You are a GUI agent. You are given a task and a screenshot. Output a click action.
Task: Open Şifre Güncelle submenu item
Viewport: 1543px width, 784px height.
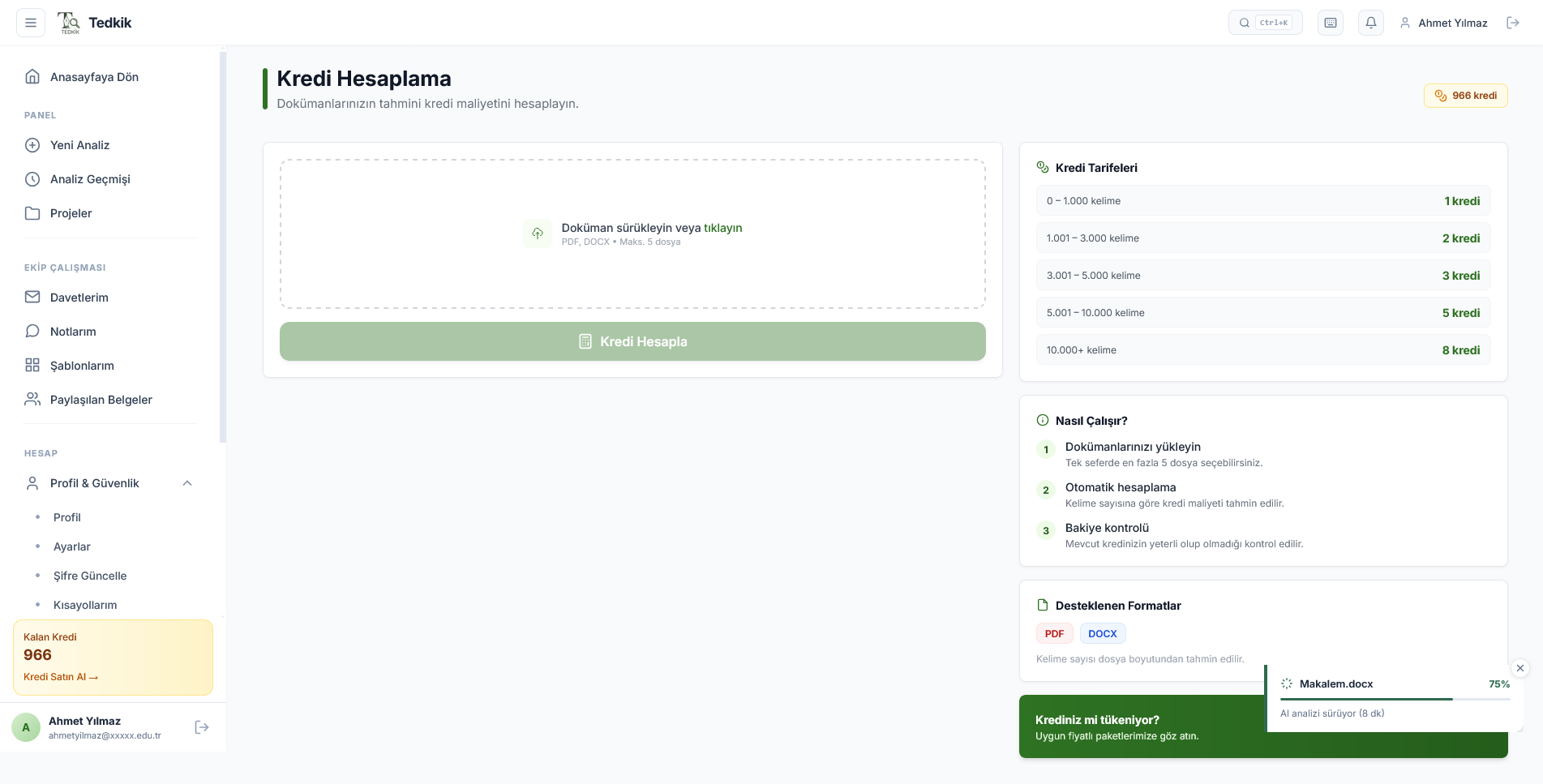coord(90,576)
